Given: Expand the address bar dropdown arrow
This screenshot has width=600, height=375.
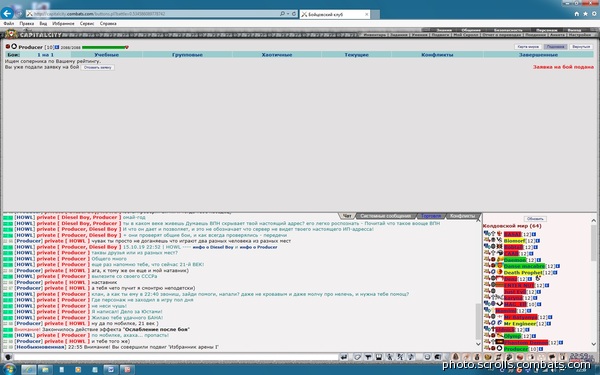Looking at the screenshot, I should pos(288,14).
